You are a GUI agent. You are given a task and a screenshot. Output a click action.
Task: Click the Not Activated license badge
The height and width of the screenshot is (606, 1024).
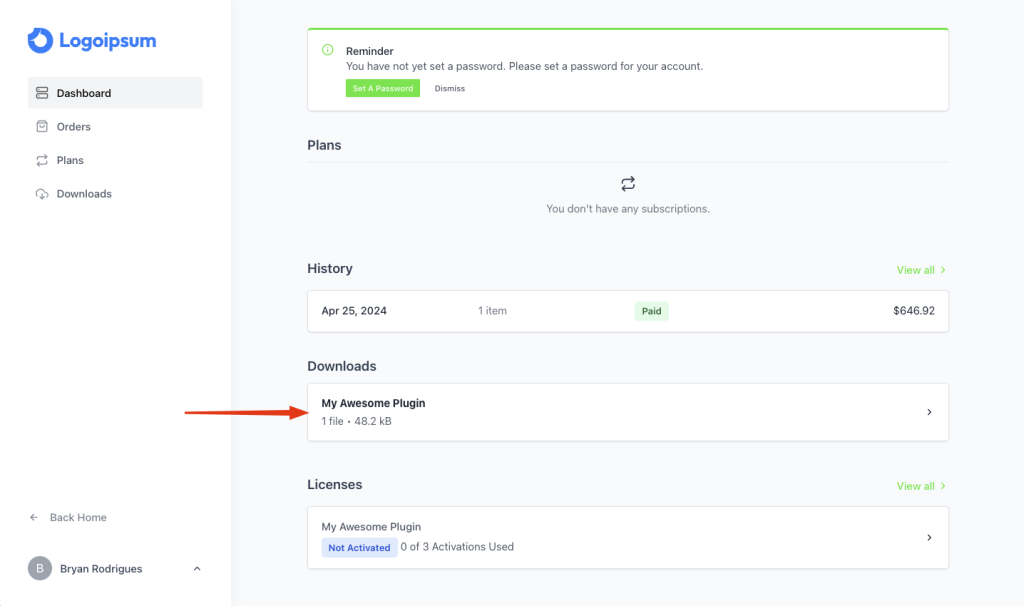(359, 547)
